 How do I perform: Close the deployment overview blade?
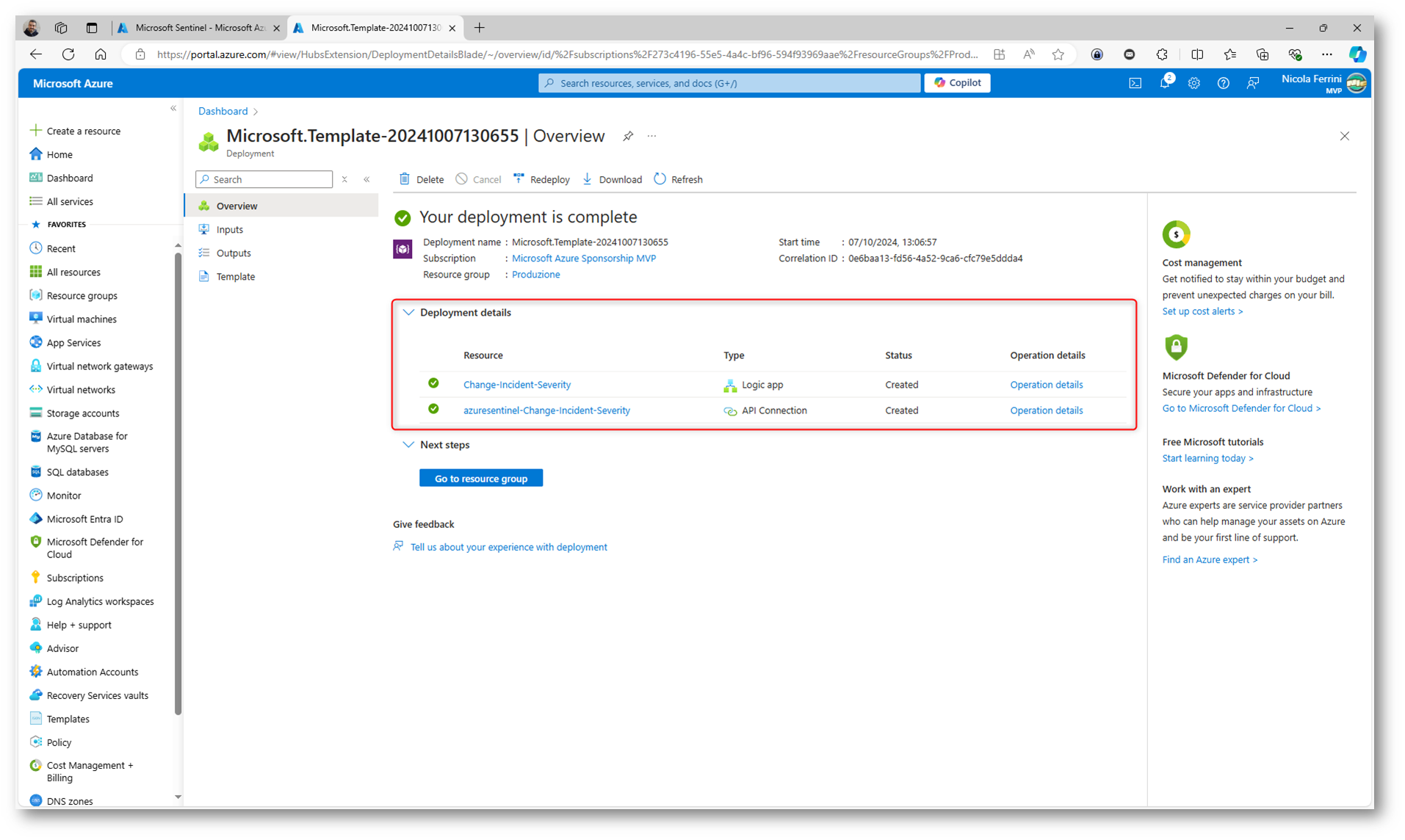pos(1344,136)
